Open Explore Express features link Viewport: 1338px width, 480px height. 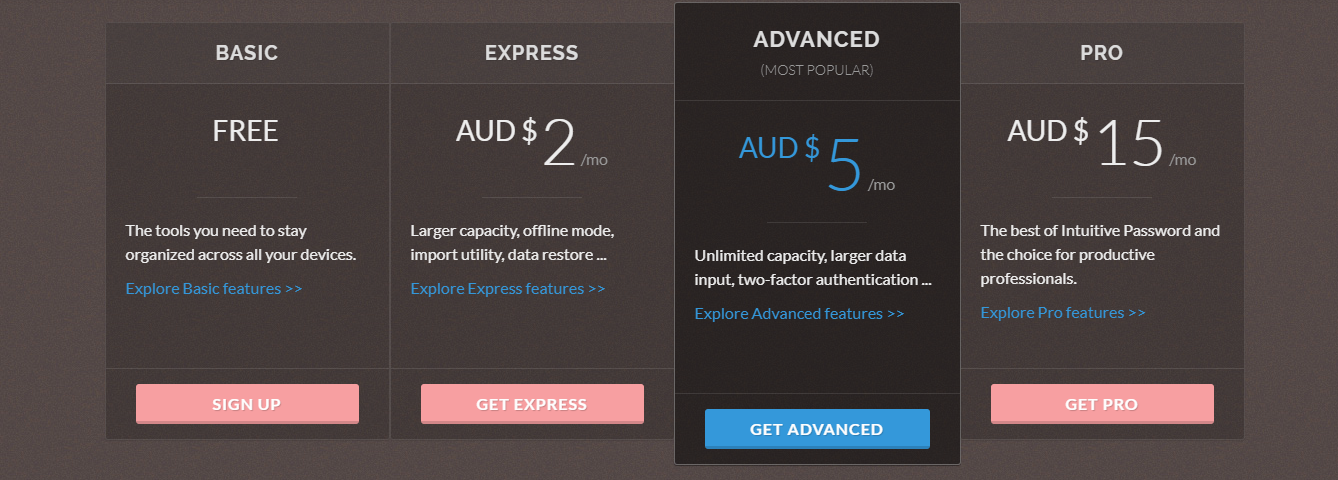pos(508,289)
